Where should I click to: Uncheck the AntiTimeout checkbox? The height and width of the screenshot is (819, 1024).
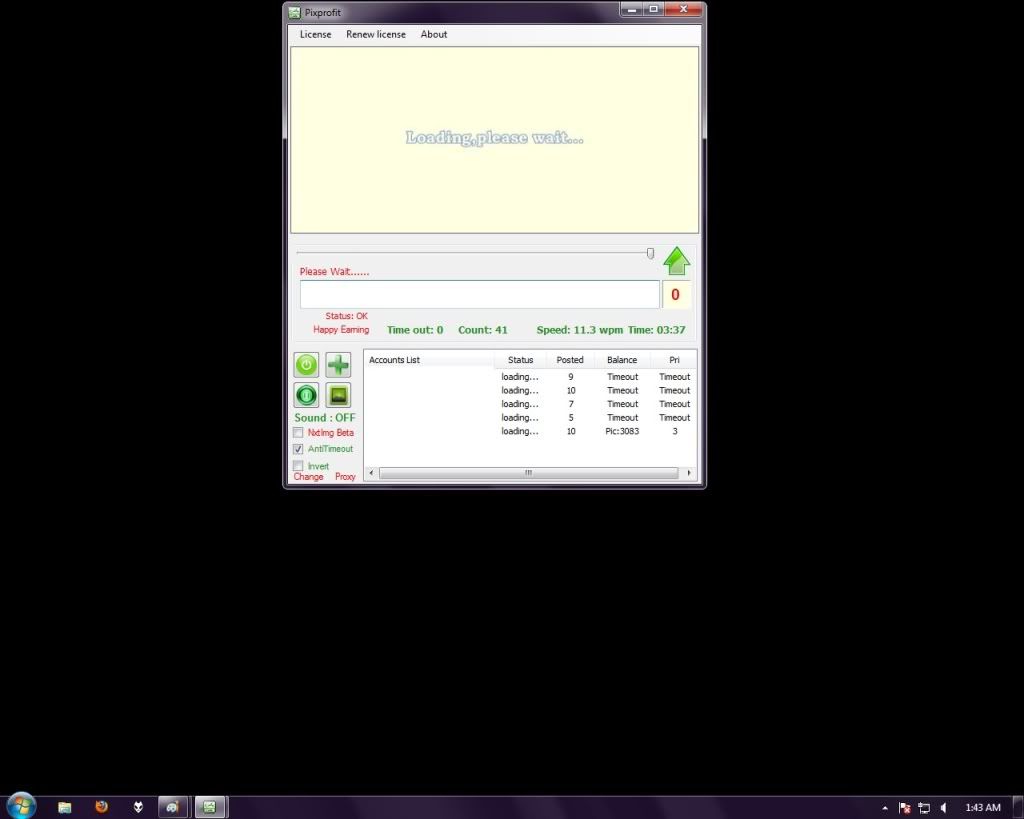pos(298,449)
